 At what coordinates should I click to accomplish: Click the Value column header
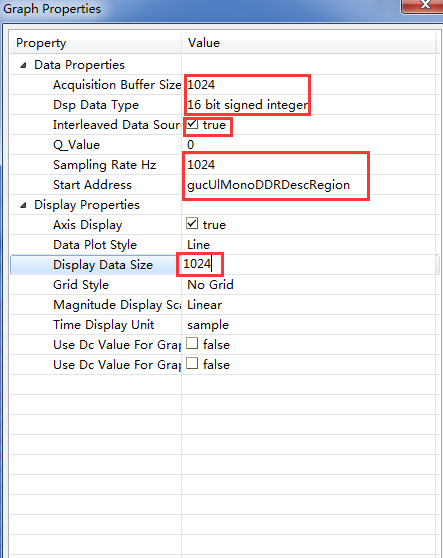[309, 43]
